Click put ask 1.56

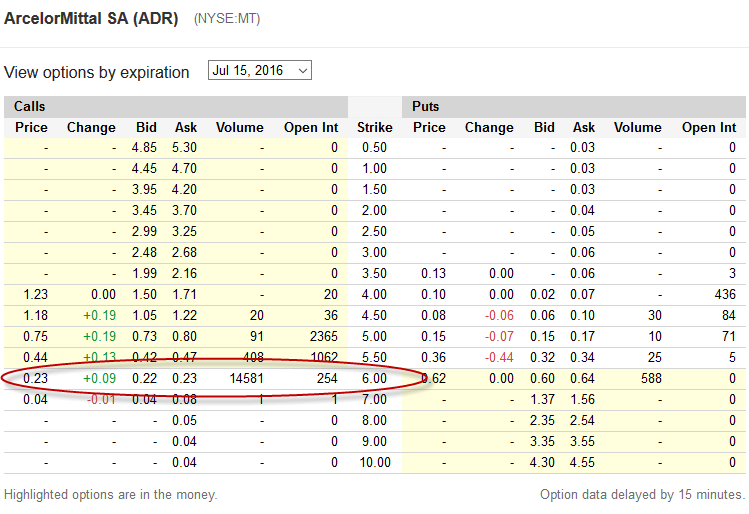(x=582, y=400)
